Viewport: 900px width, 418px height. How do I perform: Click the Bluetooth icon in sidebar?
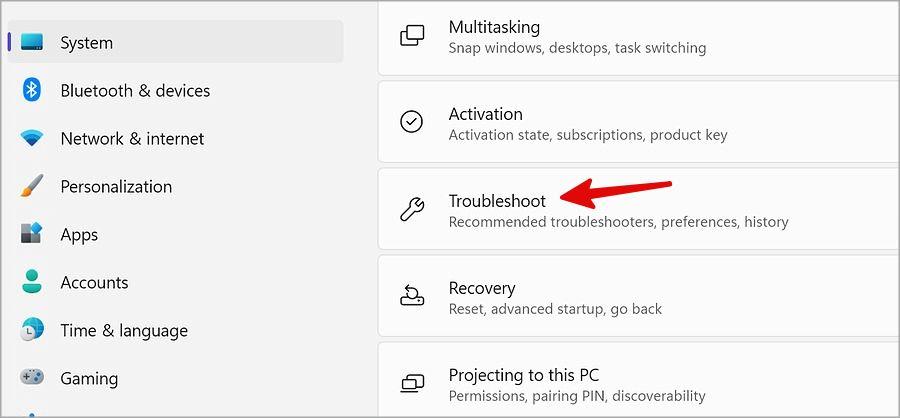tap(32, 90)
